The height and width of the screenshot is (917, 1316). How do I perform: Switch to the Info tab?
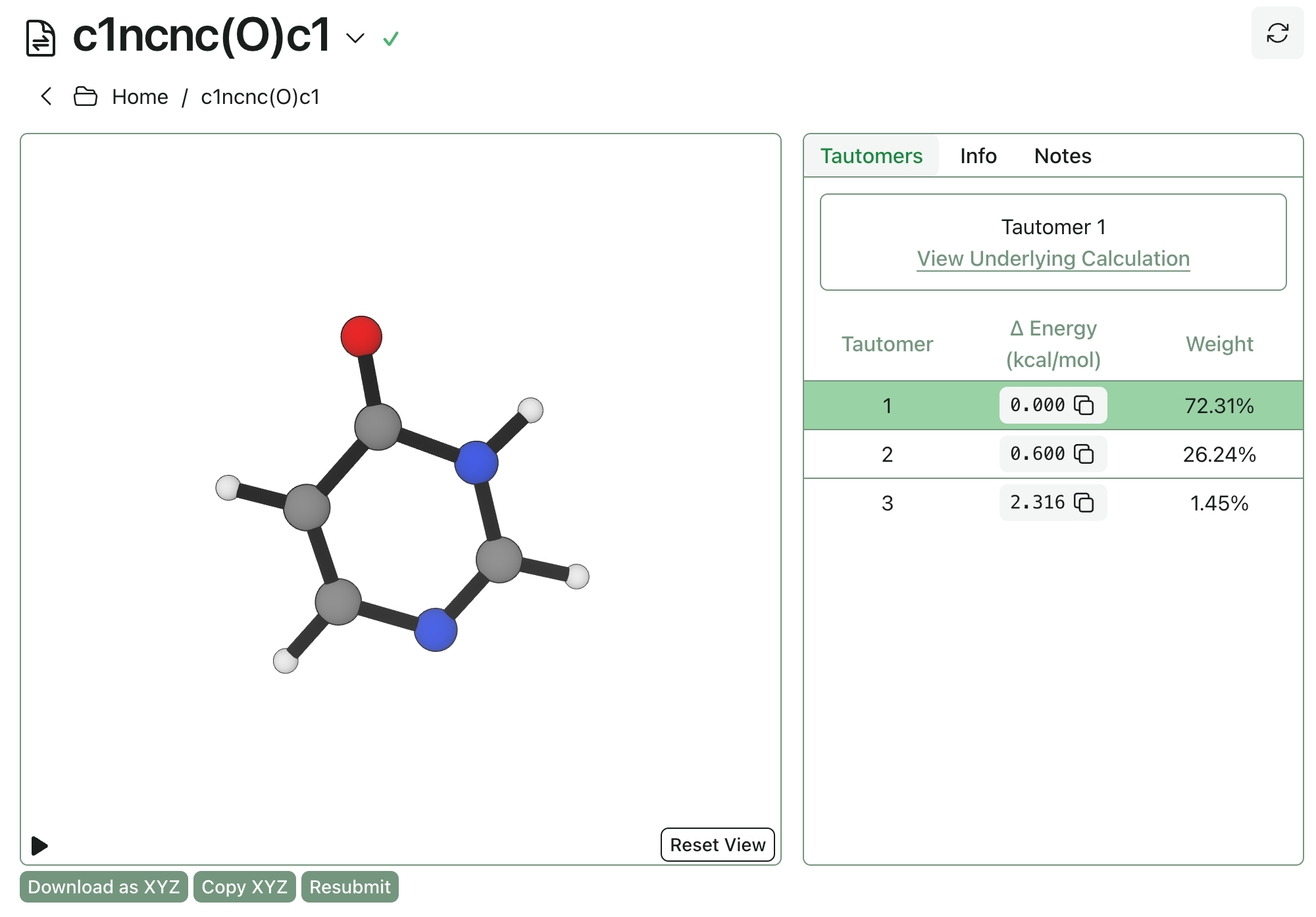click(x=977, y=156)
